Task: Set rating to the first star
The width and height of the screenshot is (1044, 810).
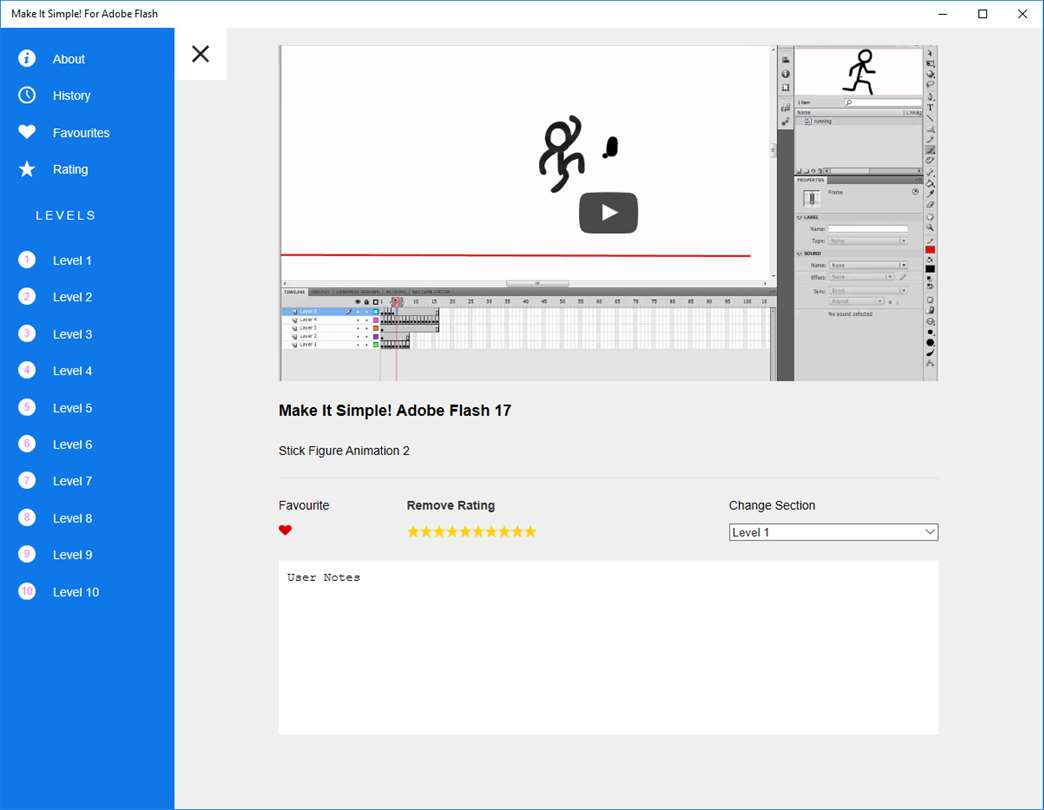Action: point(413,531)
